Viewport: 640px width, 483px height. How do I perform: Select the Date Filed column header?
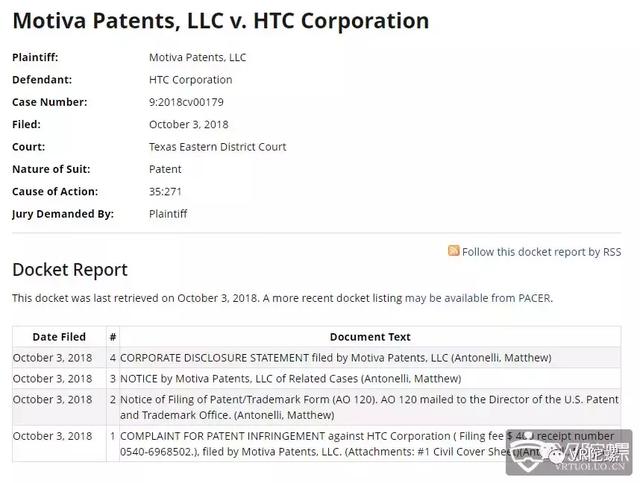pyautogui.click(x=59, y=337)
